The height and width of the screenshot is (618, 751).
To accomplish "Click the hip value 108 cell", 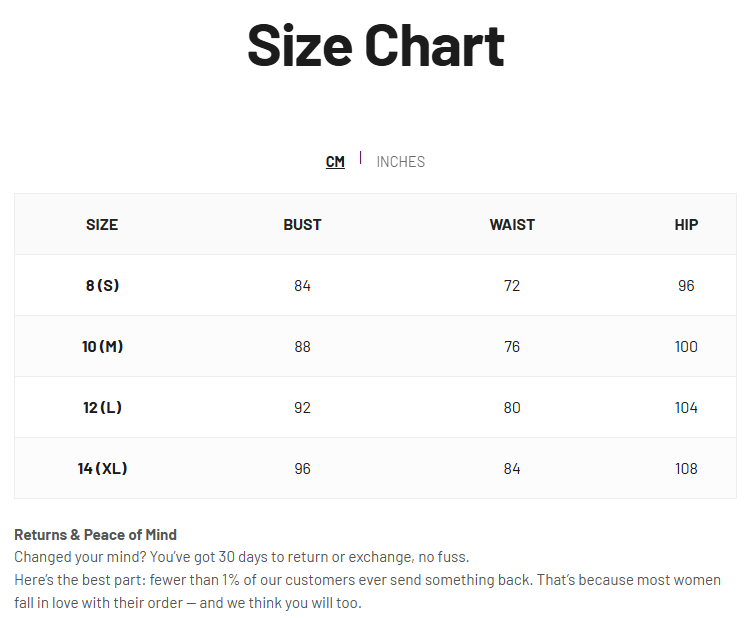I will click(x=686, y=469).
